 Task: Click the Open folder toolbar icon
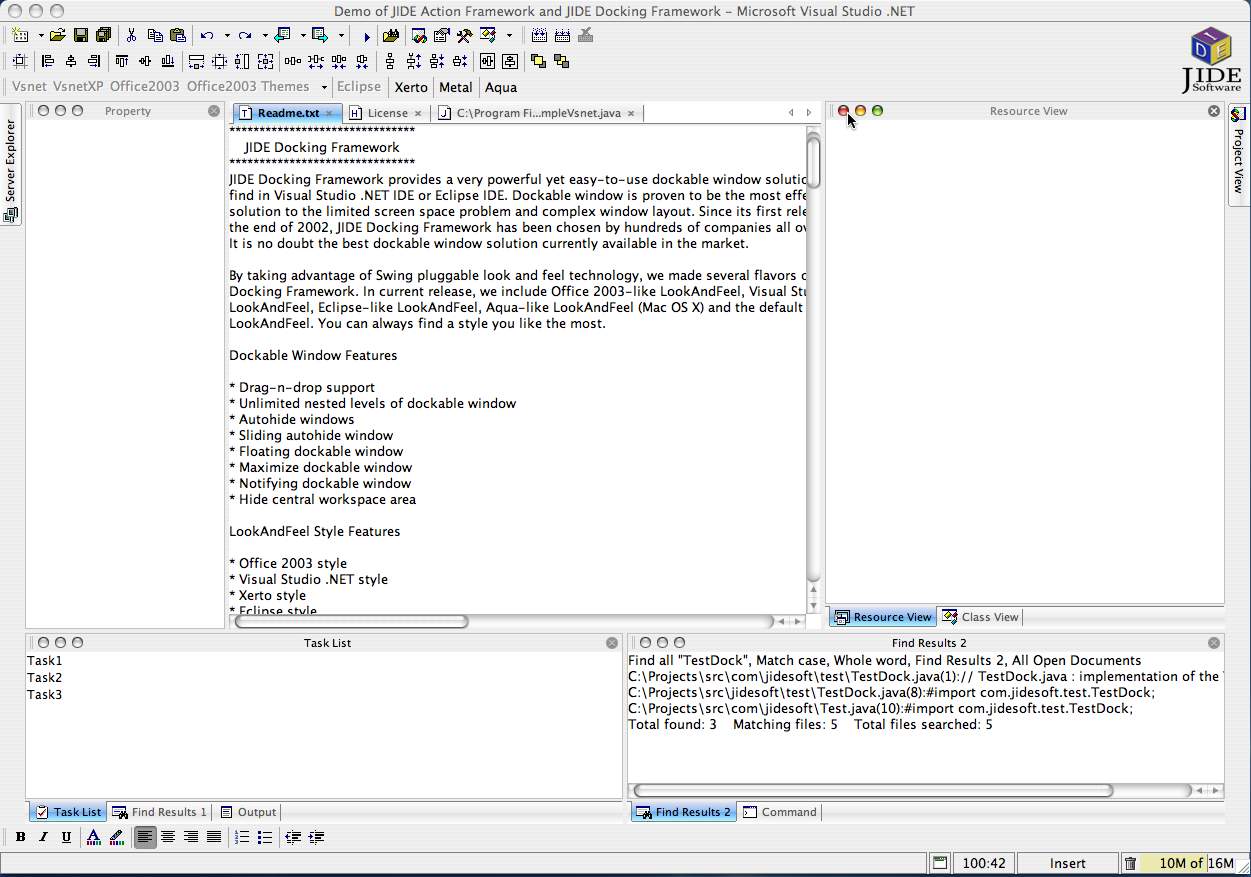57,36
